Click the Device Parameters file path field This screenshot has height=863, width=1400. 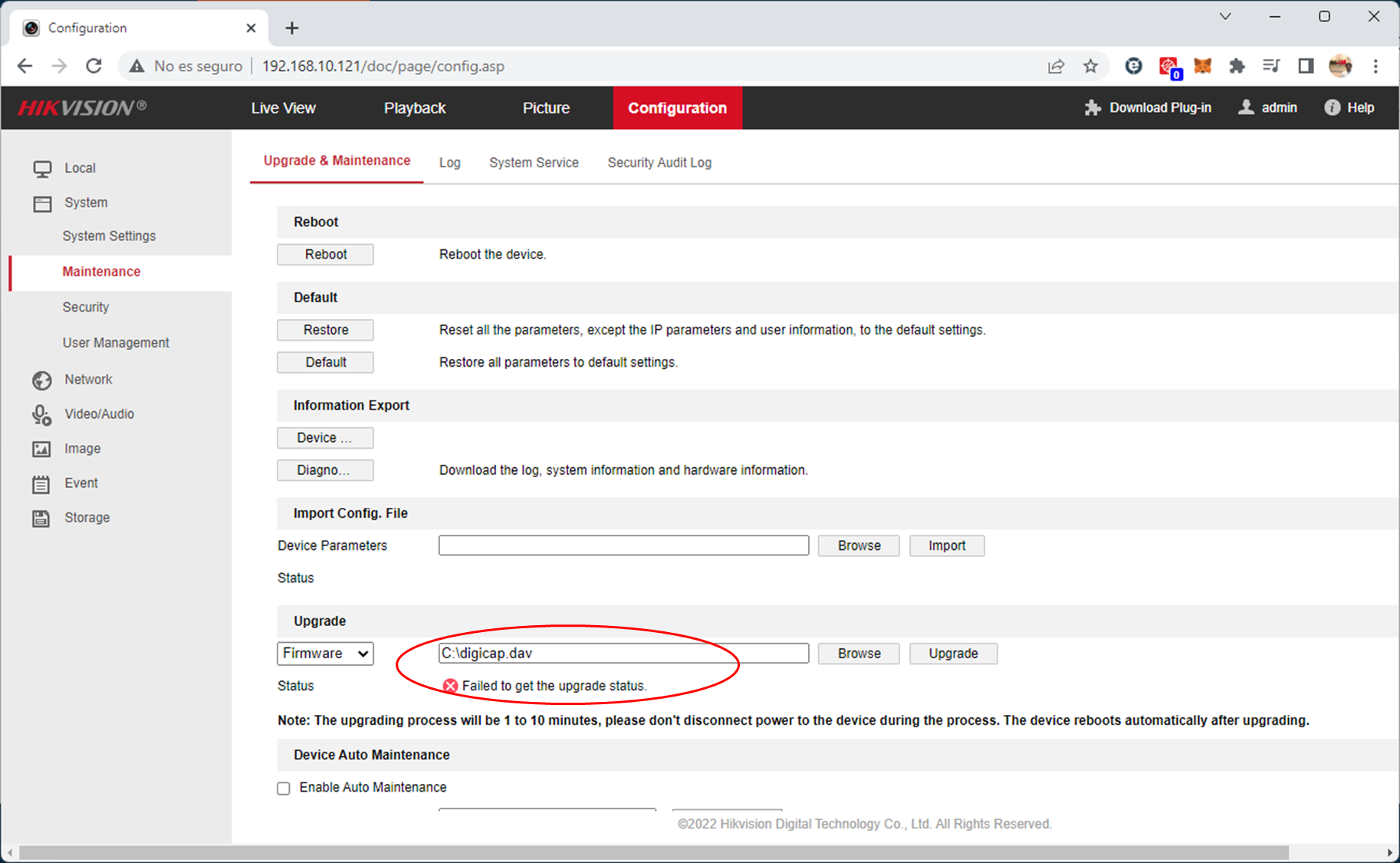(623, 545)
